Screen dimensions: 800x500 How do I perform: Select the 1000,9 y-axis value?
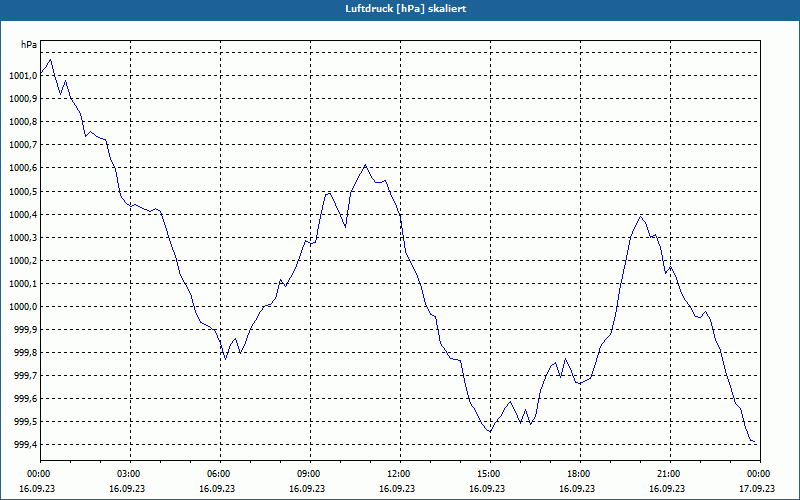23,98
